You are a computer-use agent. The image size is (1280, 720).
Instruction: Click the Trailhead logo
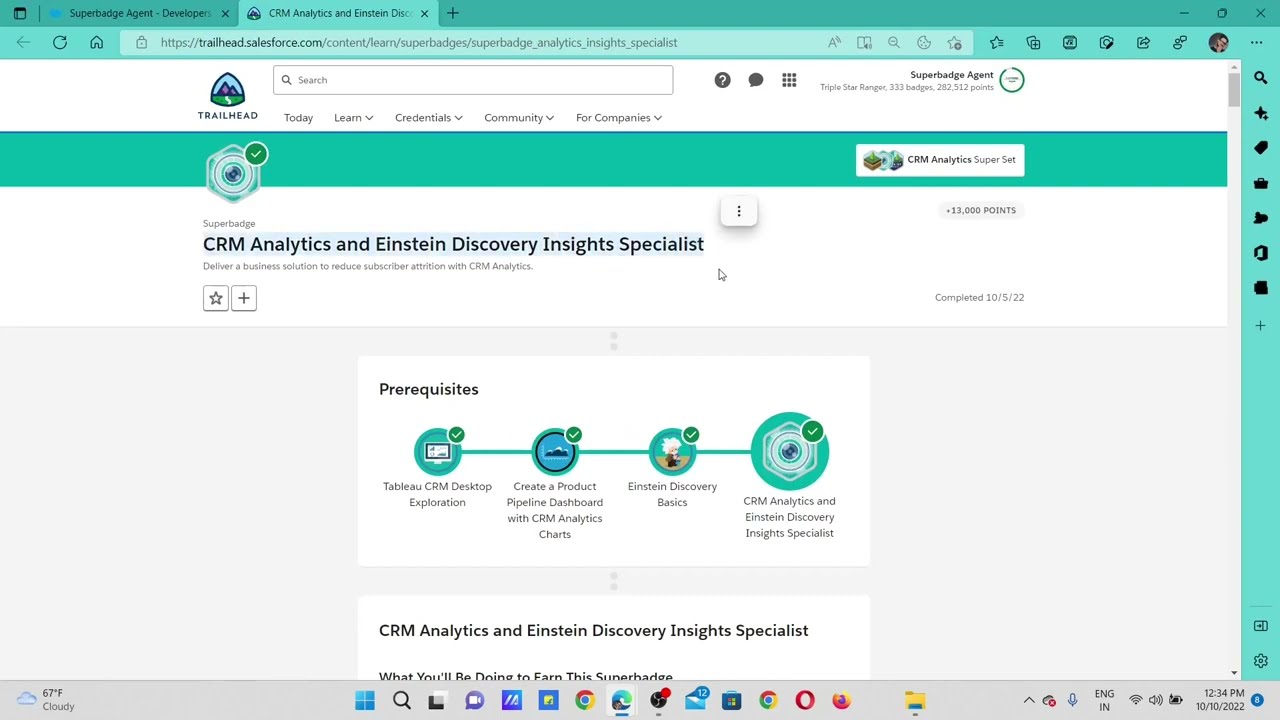[x=227, y=96]
